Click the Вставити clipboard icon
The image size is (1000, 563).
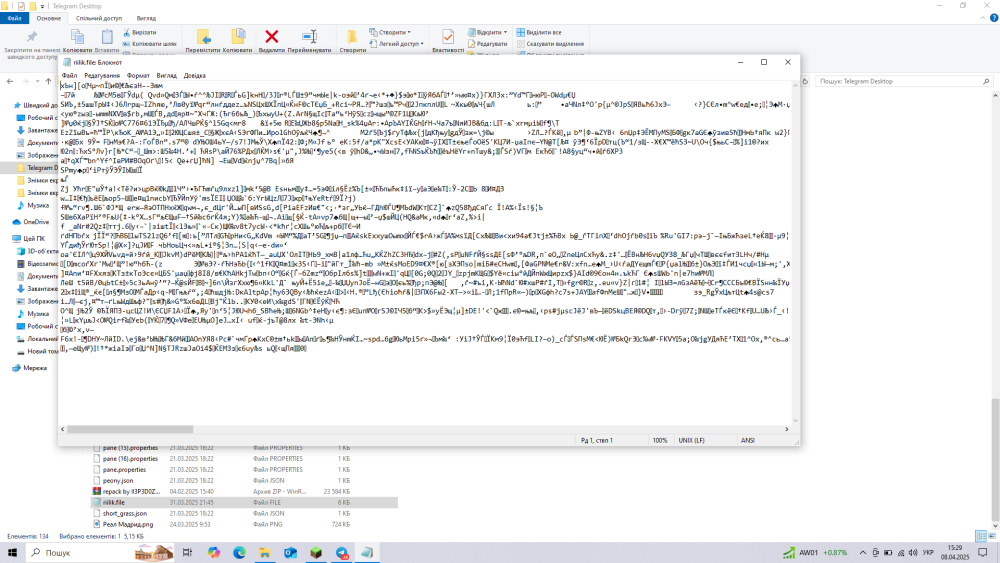pyautogui.click(x=107, y=37)
